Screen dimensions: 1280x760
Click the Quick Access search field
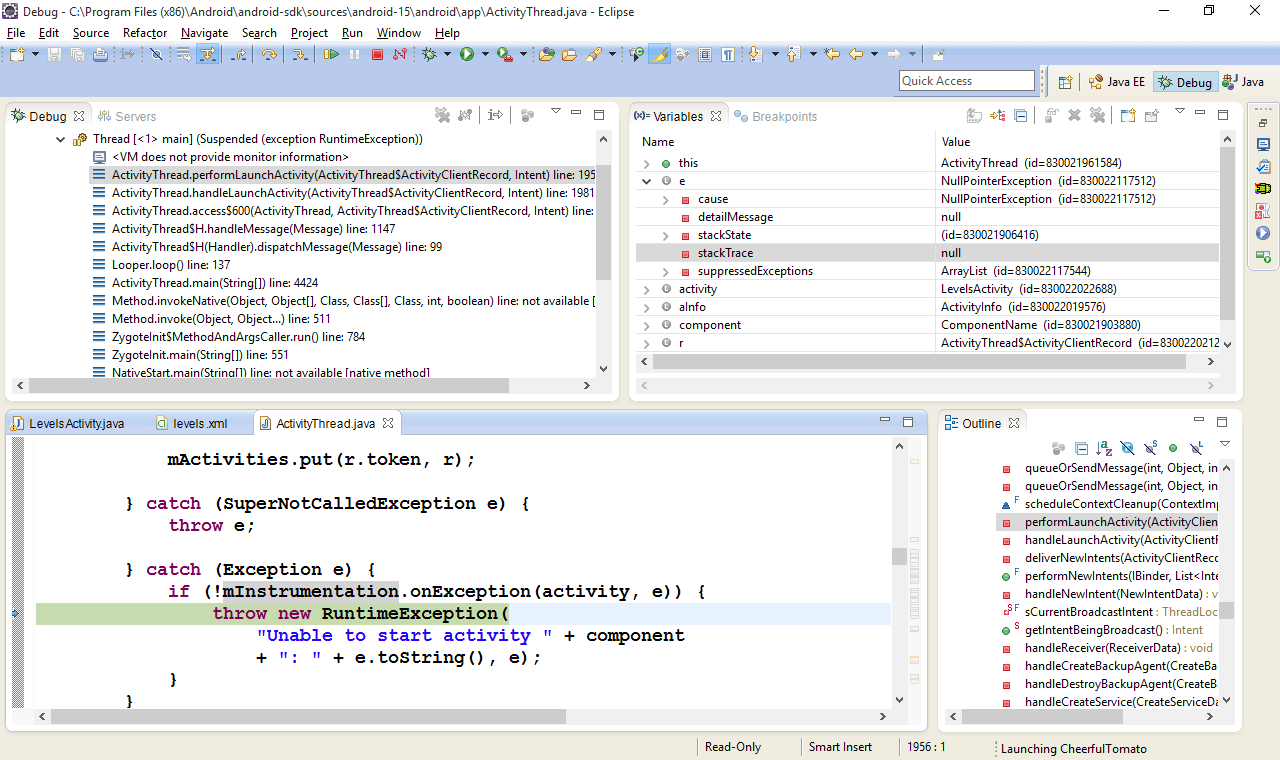[x=966, y=81]
